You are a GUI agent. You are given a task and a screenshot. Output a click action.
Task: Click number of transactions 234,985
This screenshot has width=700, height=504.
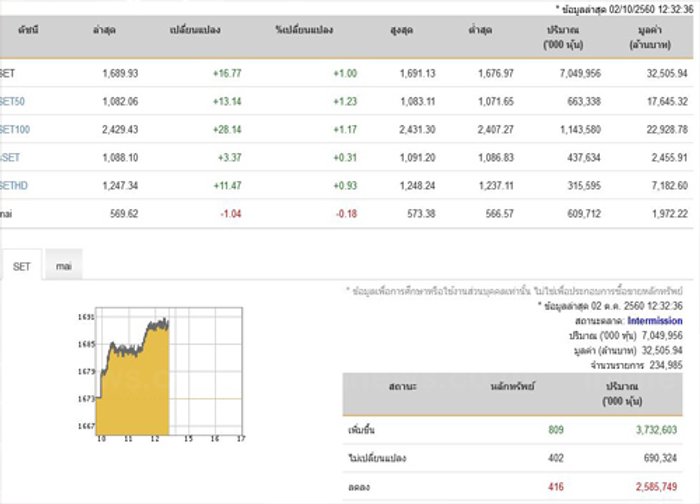pos(666,365)
